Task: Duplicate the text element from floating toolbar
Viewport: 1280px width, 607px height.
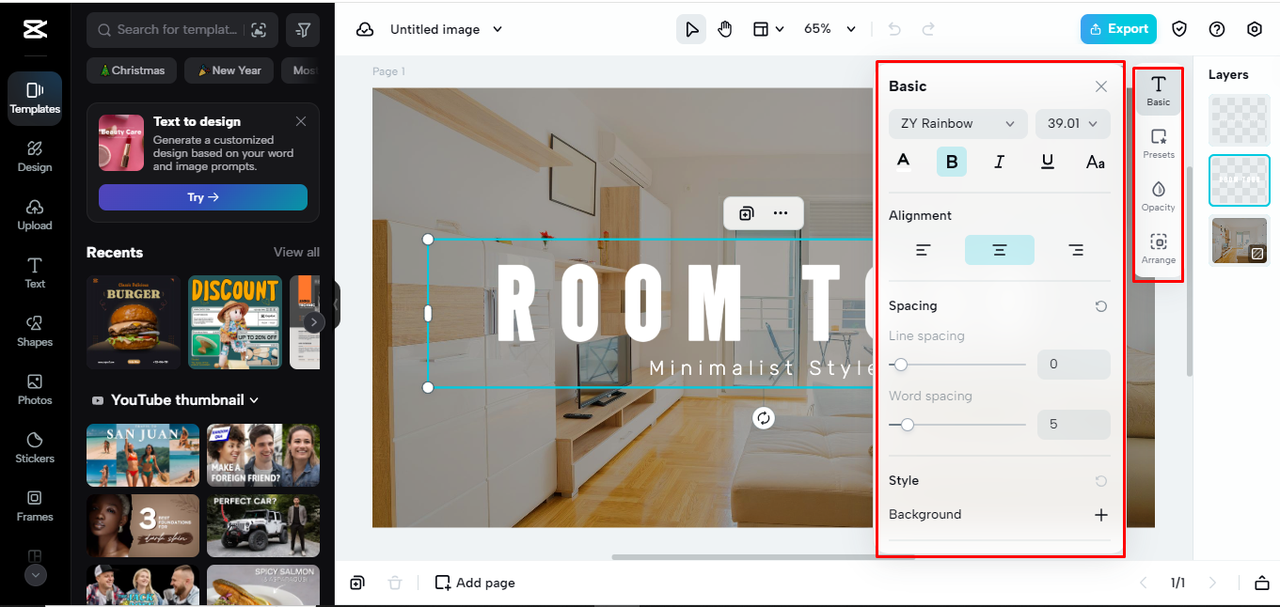Action: click(746, 213)
